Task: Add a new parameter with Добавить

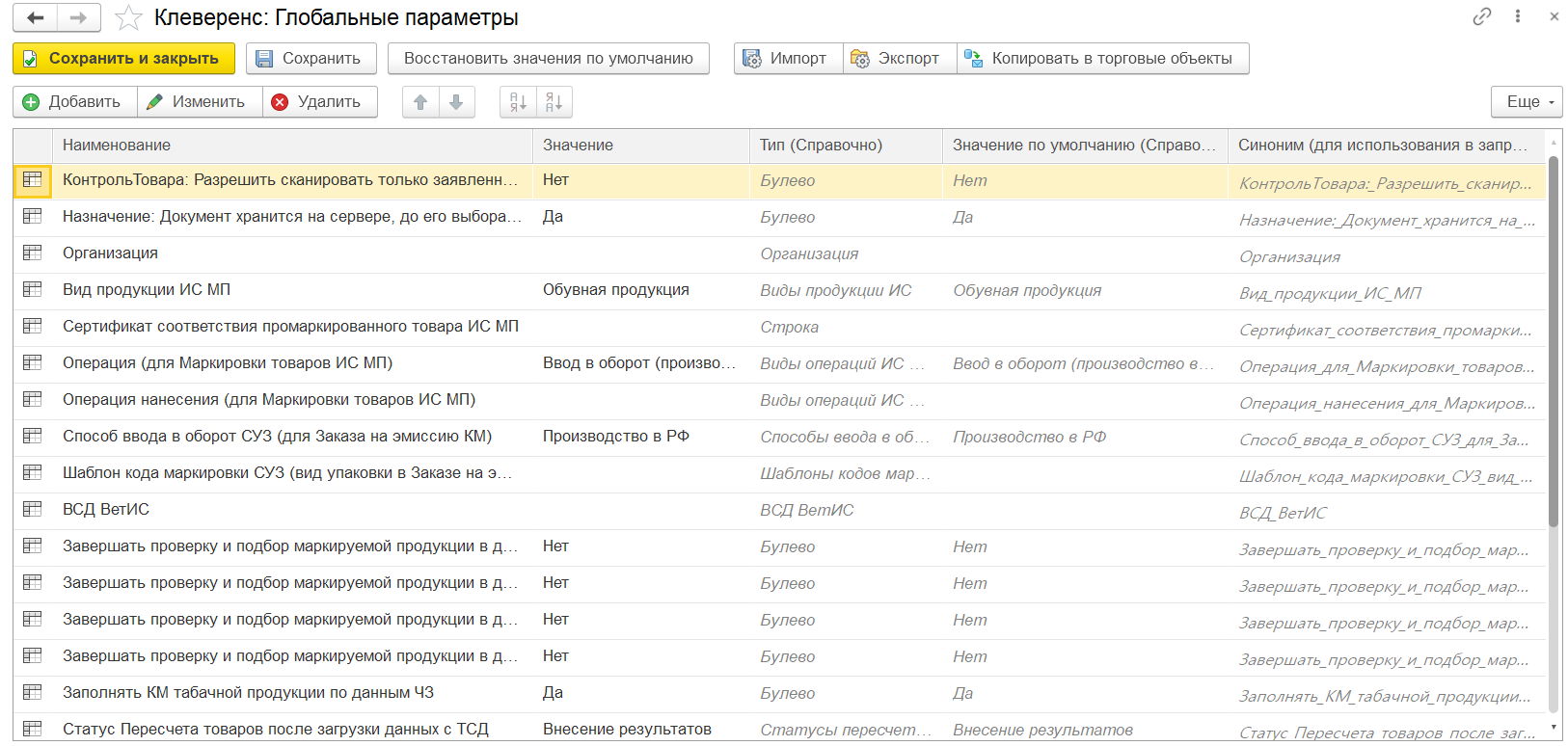Action: [x=75, y=102]
